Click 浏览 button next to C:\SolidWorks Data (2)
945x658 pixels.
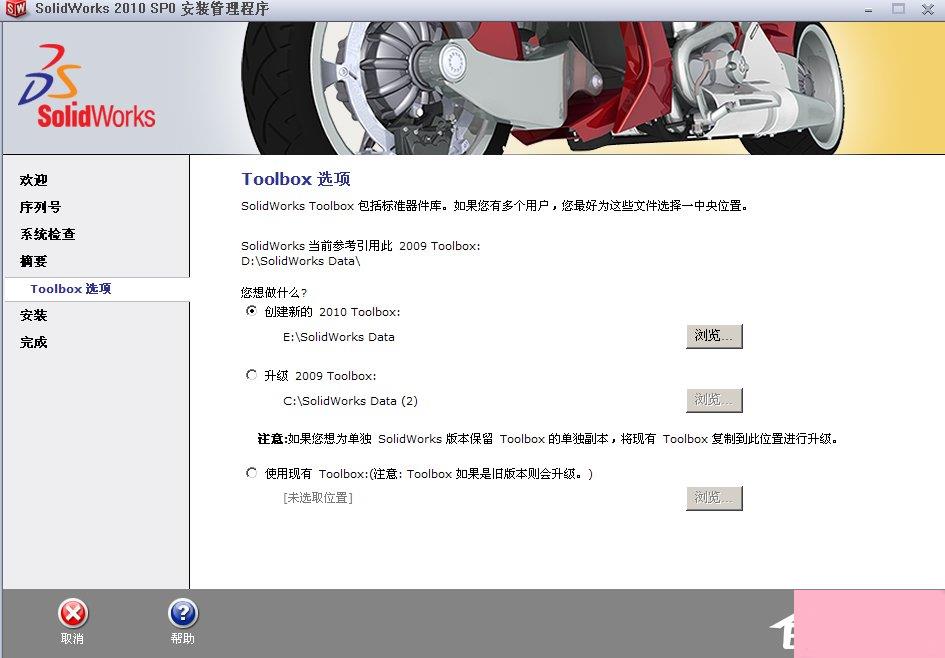(714, 400)
